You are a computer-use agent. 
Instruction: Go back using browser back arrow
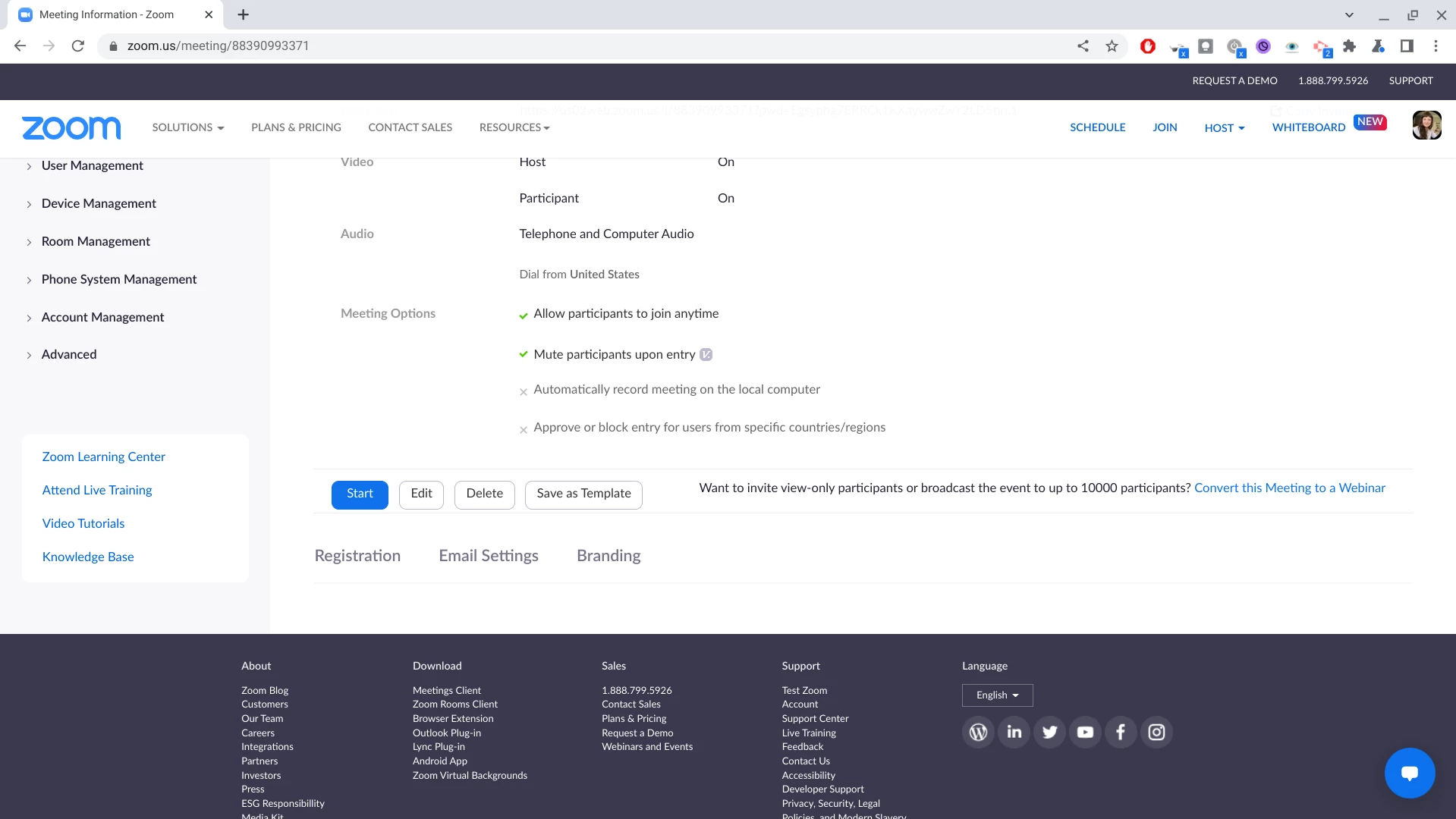tap(20, 46)
